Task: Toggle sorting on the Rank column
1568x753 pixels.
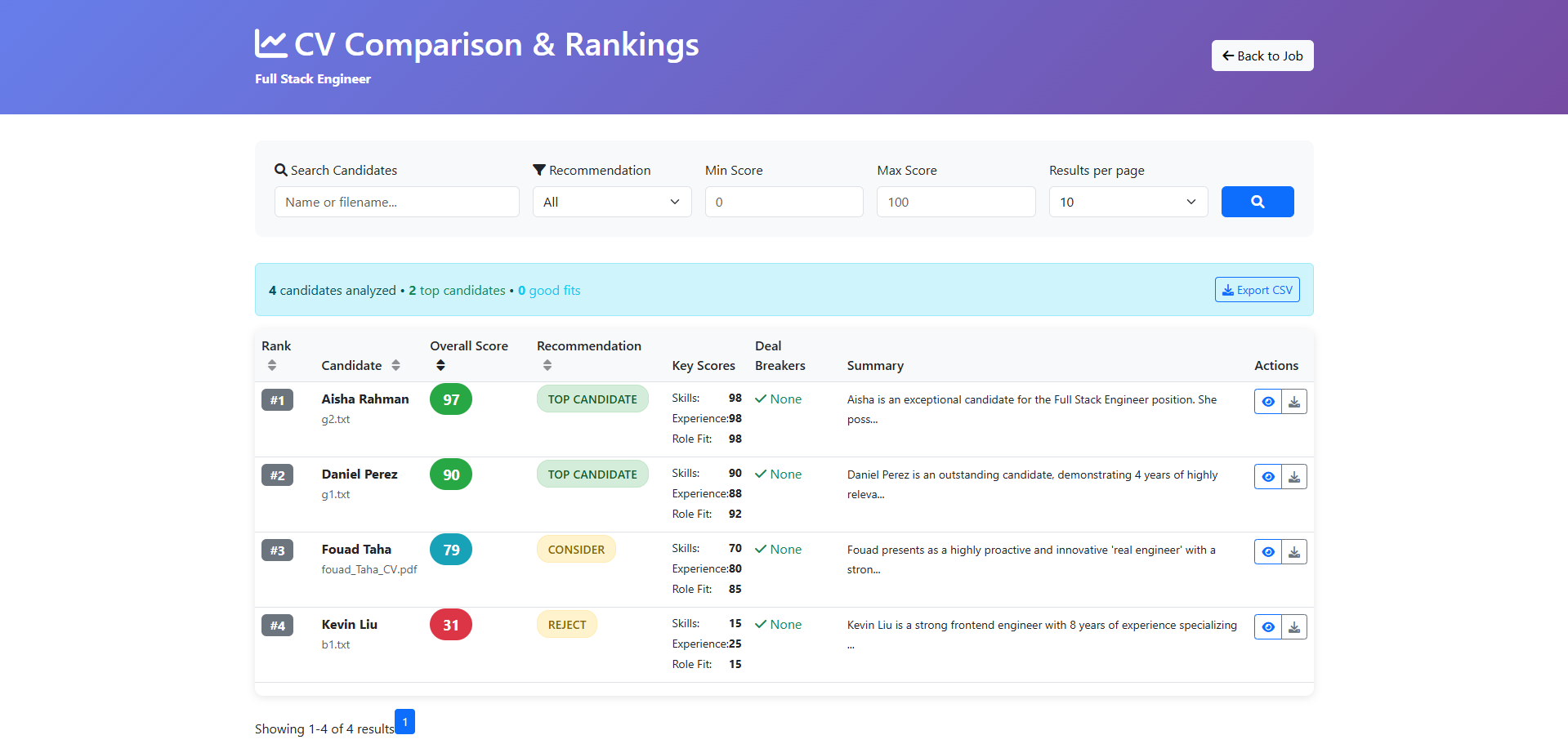Action: [x=272, y=365]
